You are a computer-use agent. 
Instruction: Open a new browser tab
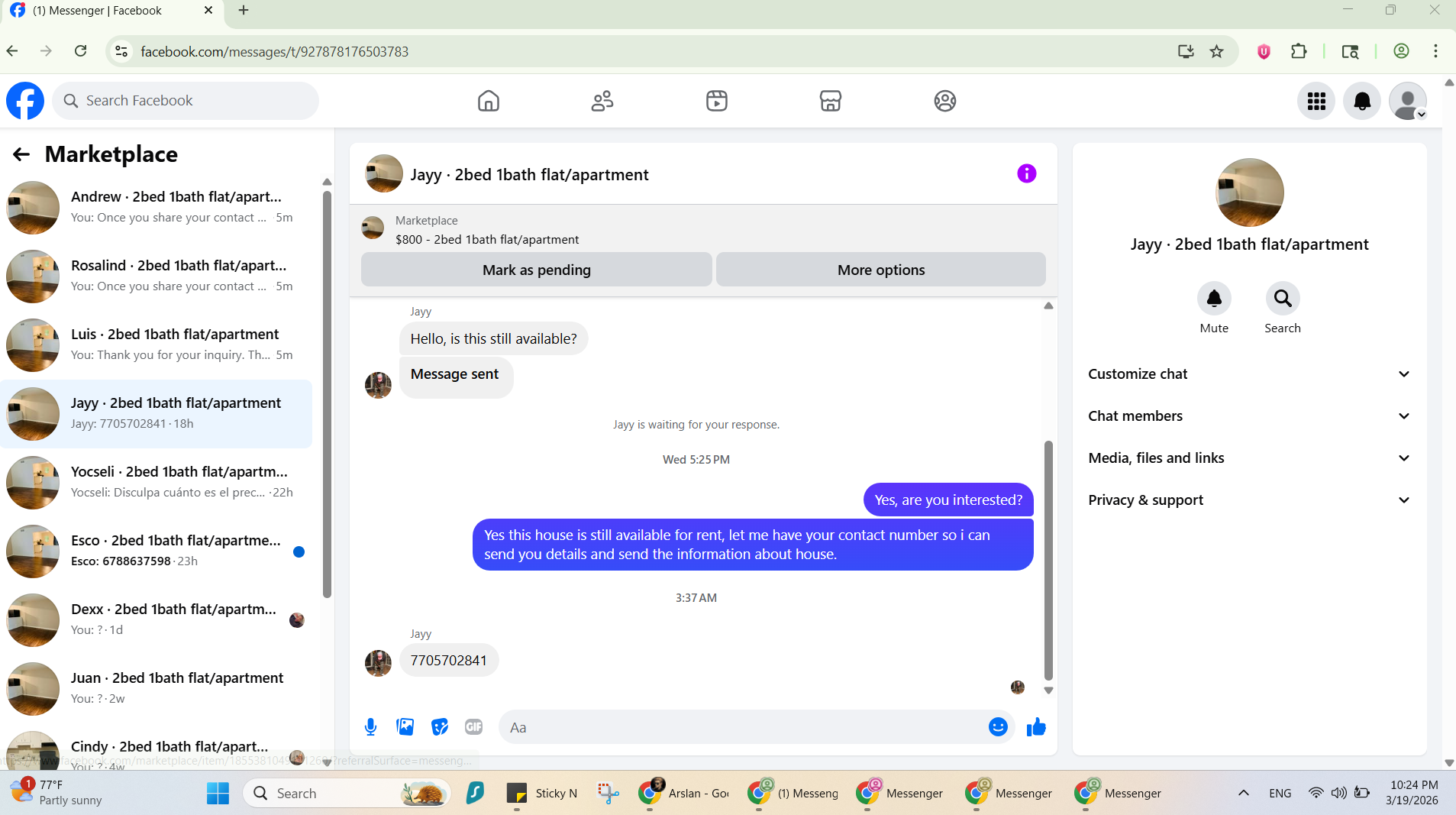click(244, 11)
